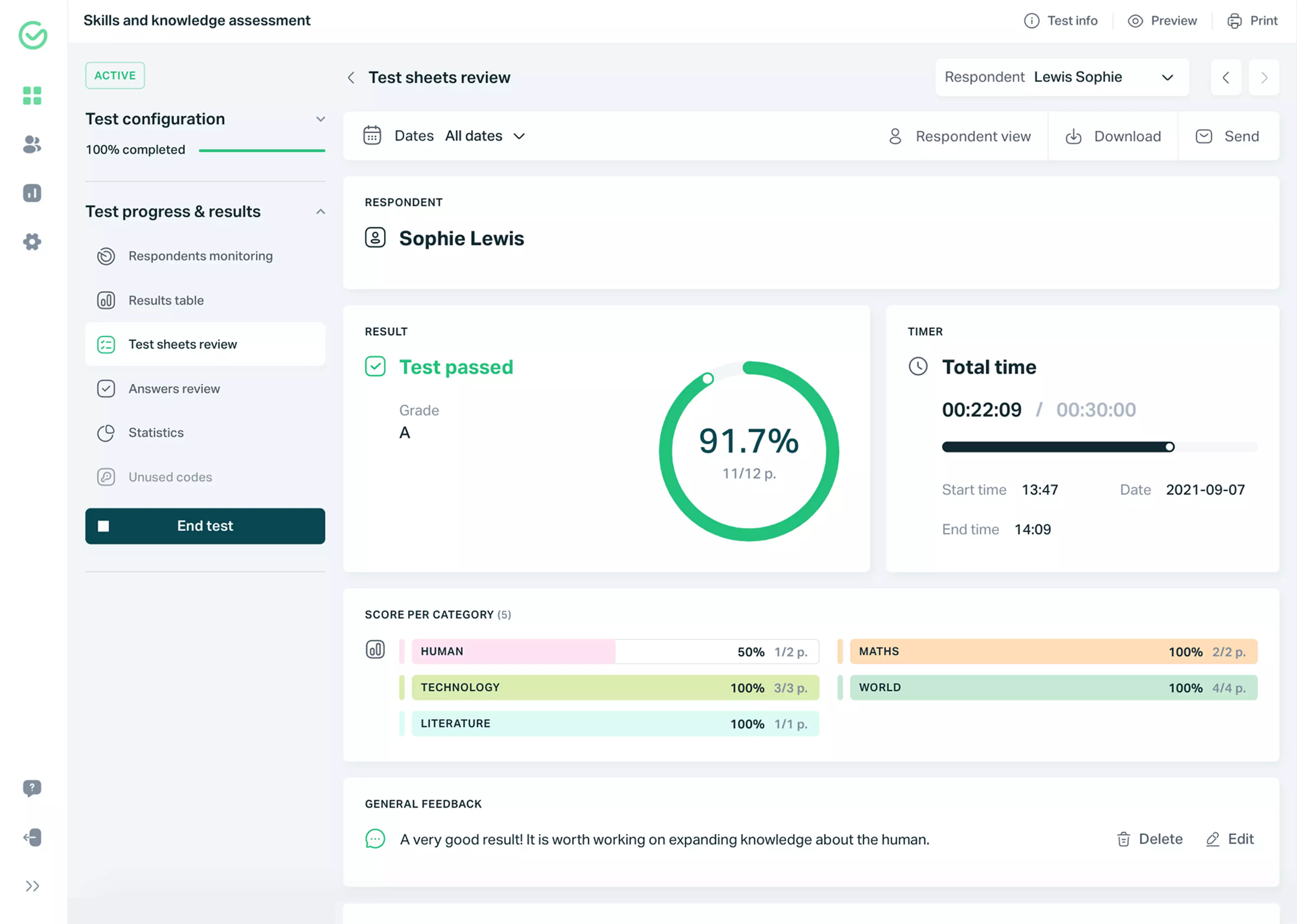
Task: Select the people icon in the left rail
Action: pyautogui.click(x=32, y=144)
